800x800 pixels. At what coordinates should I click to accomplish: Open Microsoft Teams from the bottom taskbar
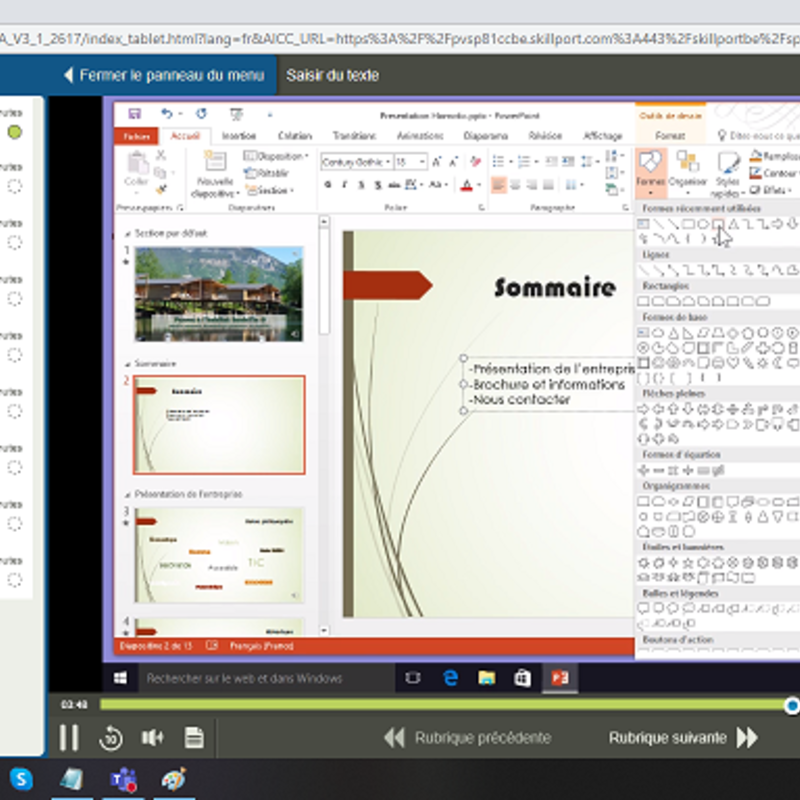point(124,780)
